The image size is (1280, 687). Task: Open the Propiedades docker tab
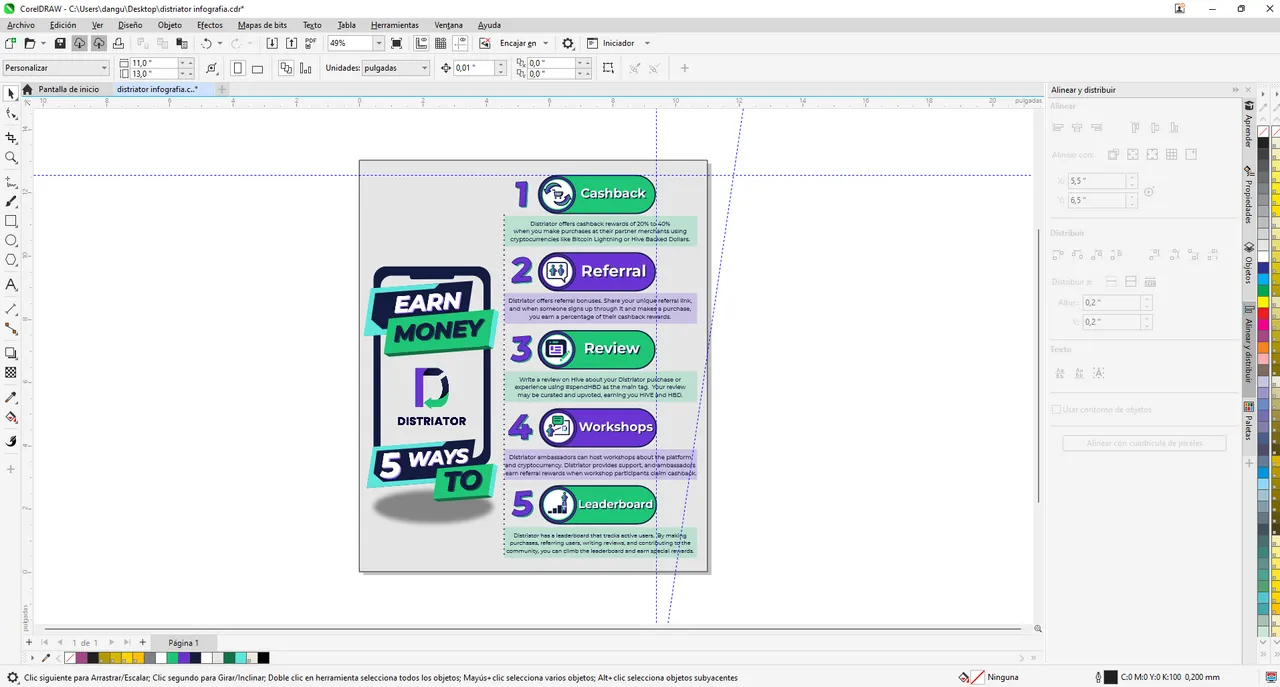click(1249, 196)
